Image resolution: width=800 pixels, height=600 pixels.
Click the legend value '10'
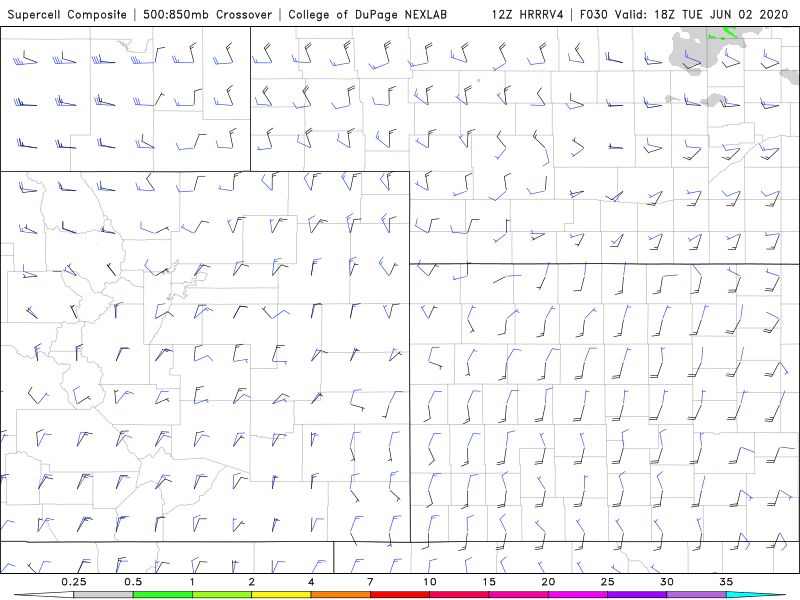tap(430, 582)
